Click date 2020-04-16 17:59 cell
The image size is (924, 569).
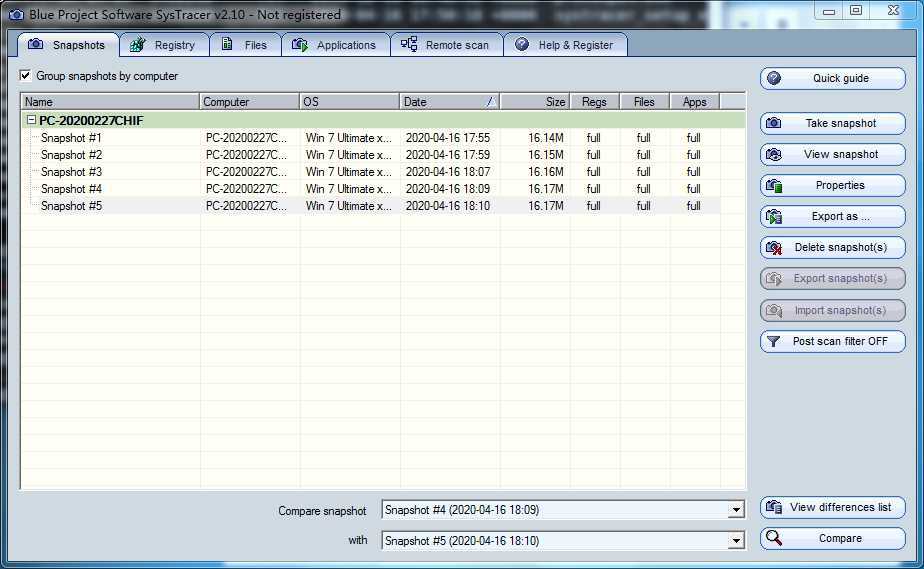click(447, 155)
